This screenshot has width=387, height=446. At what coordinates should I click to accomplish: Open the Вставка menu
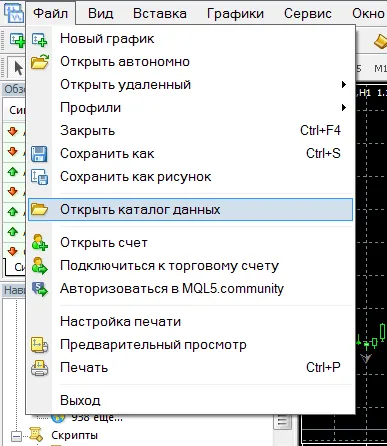159,13
